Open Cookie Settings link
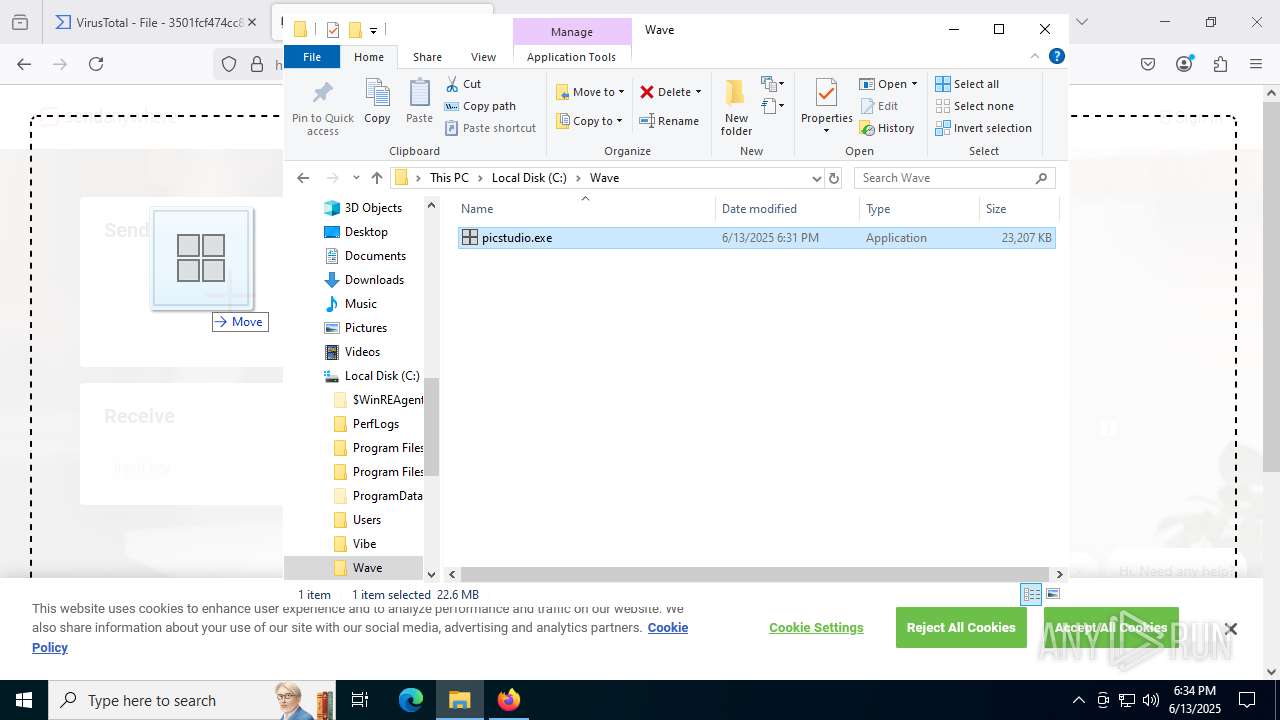 pyautogui.click(x=816, y=628)
